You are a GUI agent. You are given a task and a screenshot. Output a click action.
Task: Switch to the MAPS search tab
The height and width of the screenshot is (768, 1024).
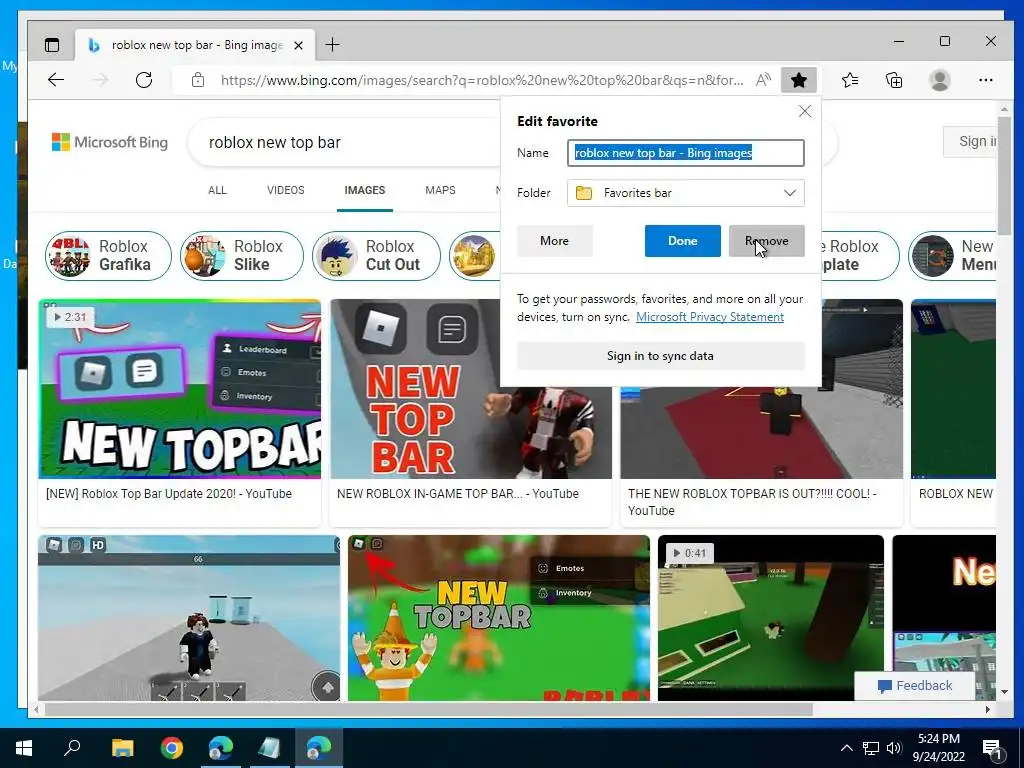click(440, 190)
